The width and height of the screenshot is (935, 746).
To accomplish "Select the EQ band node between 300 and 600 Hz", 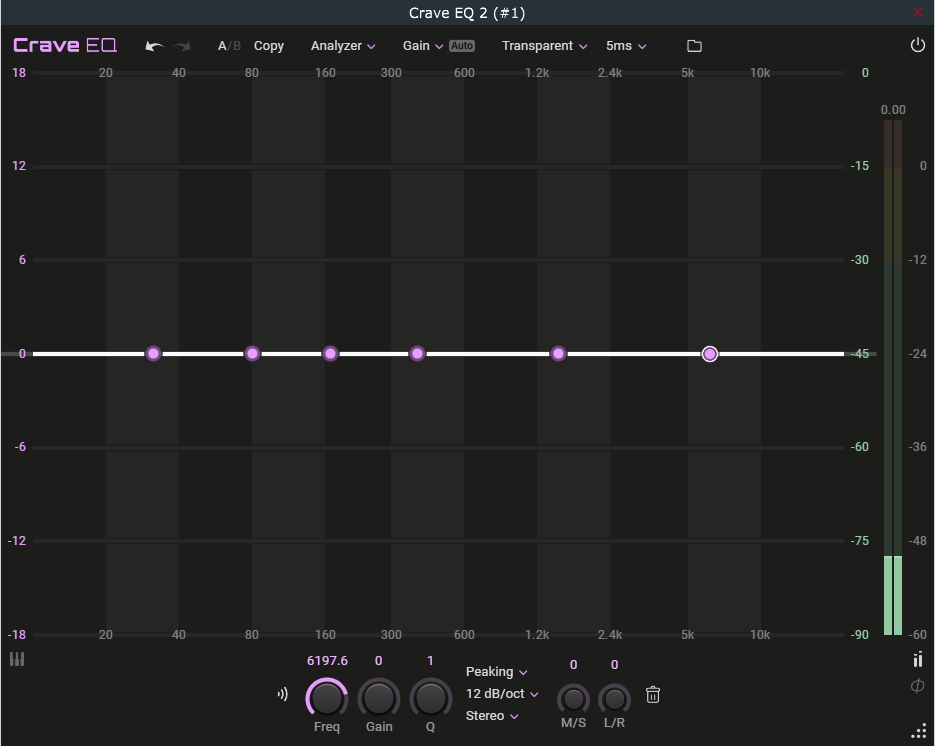I will (417, 354).
